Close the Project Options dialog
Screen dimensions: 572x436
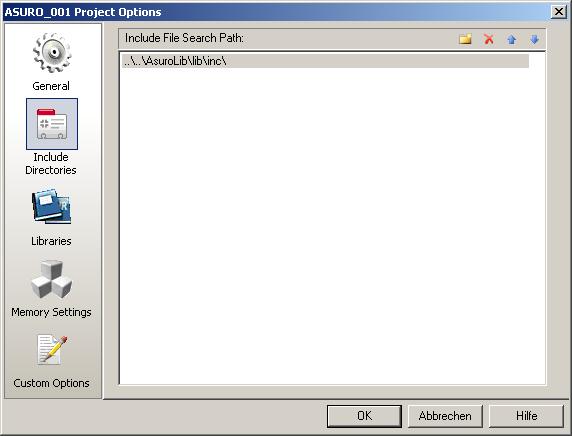pyautogui.click(x=559, y=12)
